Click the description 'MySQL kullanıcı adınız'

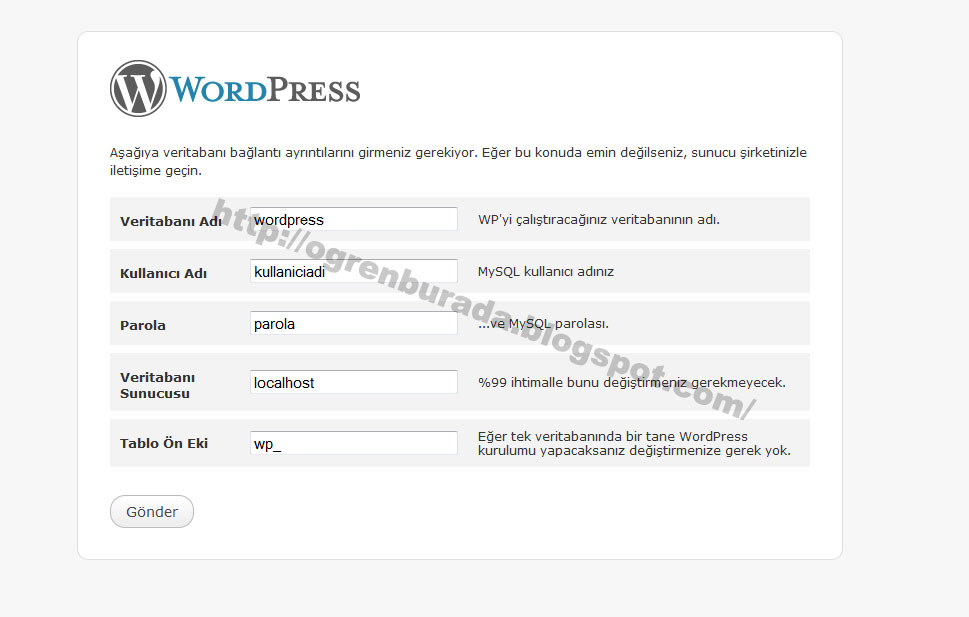pos(546,271)
